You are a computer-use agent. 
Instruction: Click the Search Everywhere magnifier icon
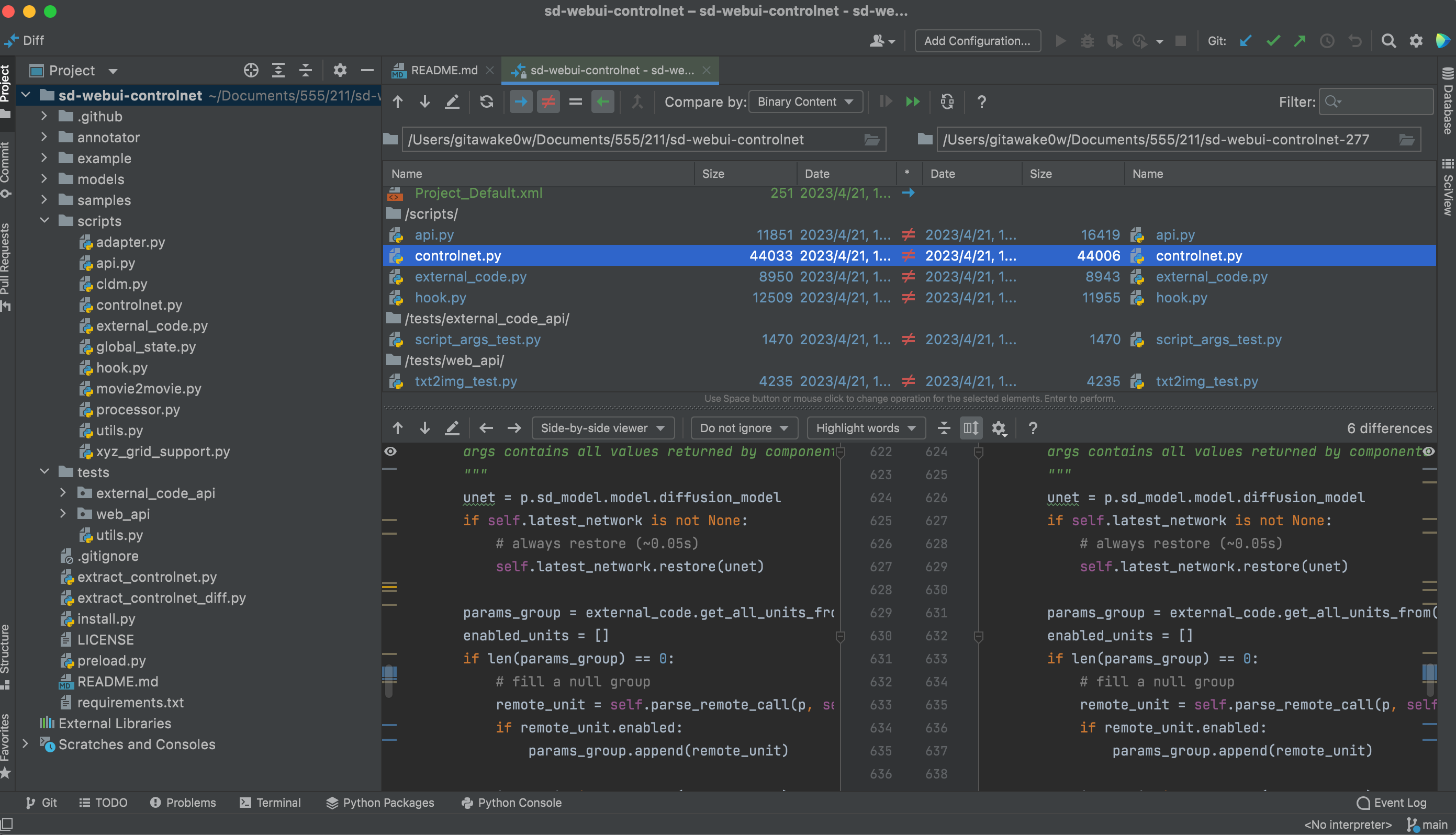(1388, 41)
